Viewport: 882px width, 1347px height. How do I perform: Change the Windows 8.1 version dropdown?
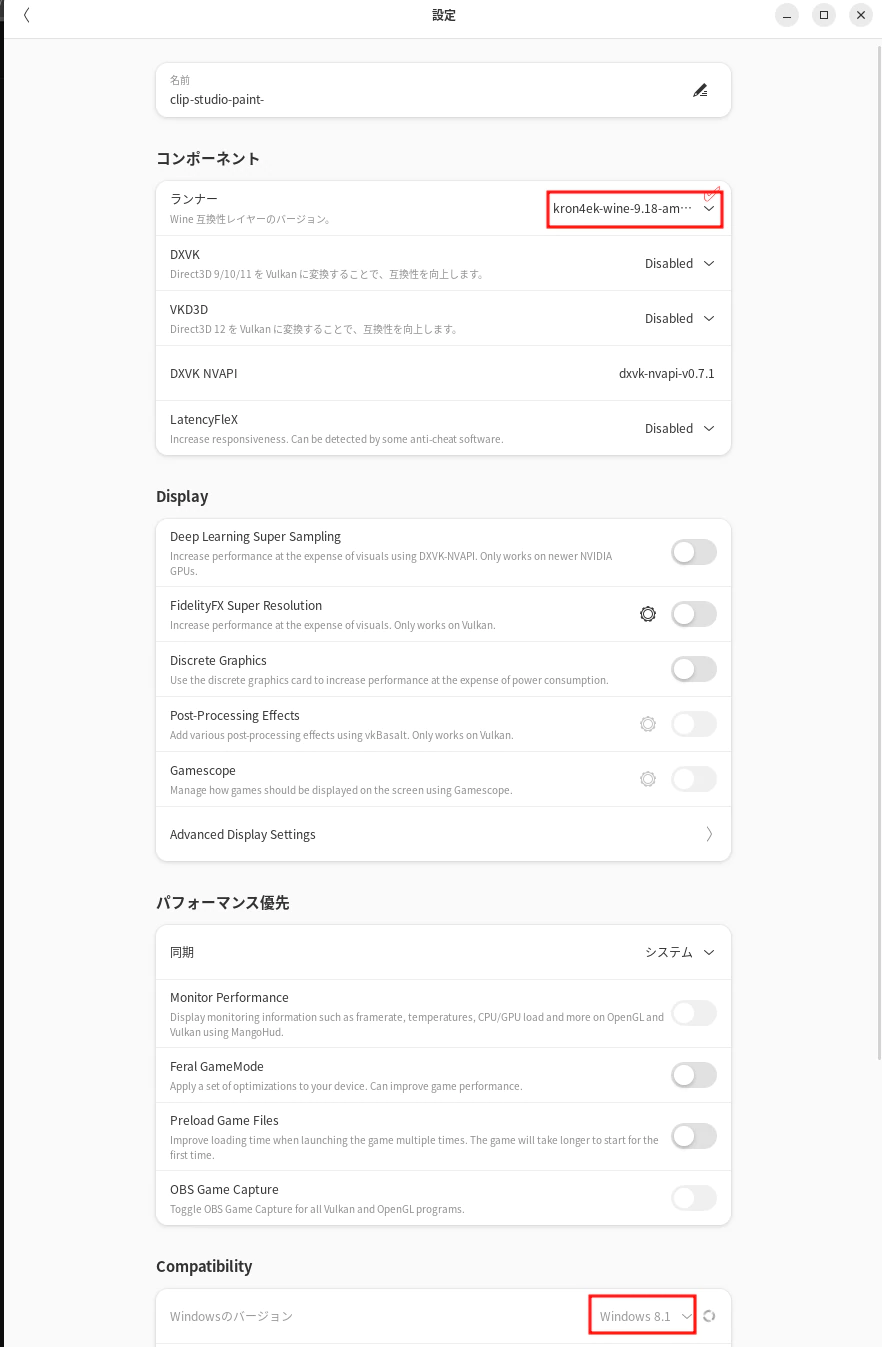[644, 1316]
